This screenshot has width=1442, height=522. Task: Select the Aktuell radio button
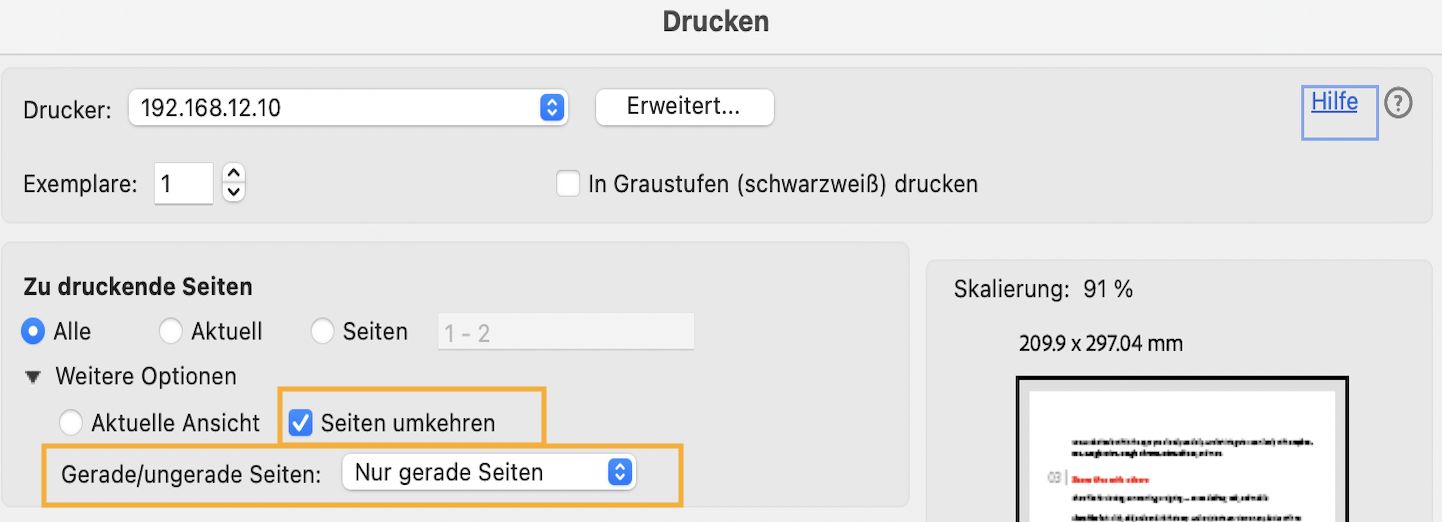coord(171,331)
